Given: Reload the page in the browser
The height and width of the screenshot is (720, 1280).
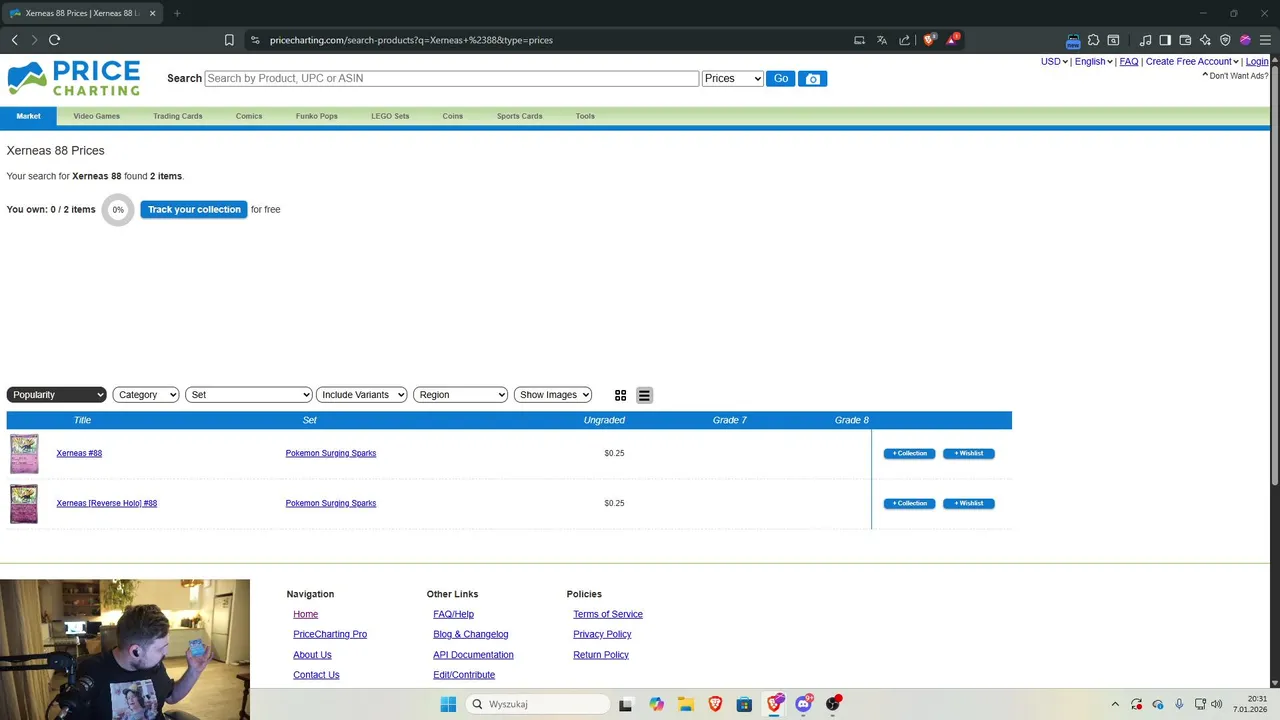Looking at the screenshot, I should click(54, 40).
